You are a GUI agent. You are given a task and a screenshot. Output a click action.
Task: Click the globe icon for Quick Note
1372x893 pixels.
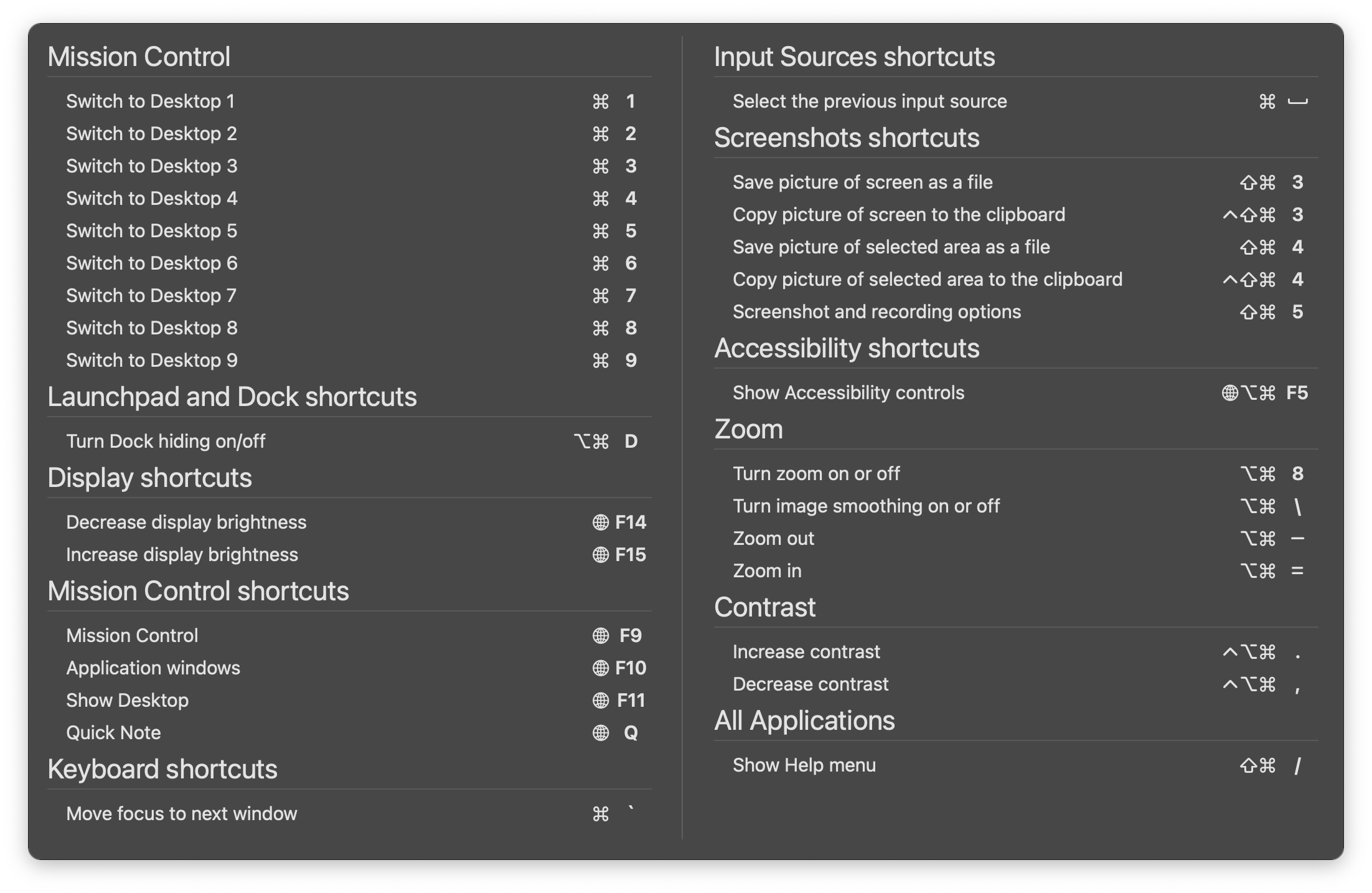tap(600, 732)
